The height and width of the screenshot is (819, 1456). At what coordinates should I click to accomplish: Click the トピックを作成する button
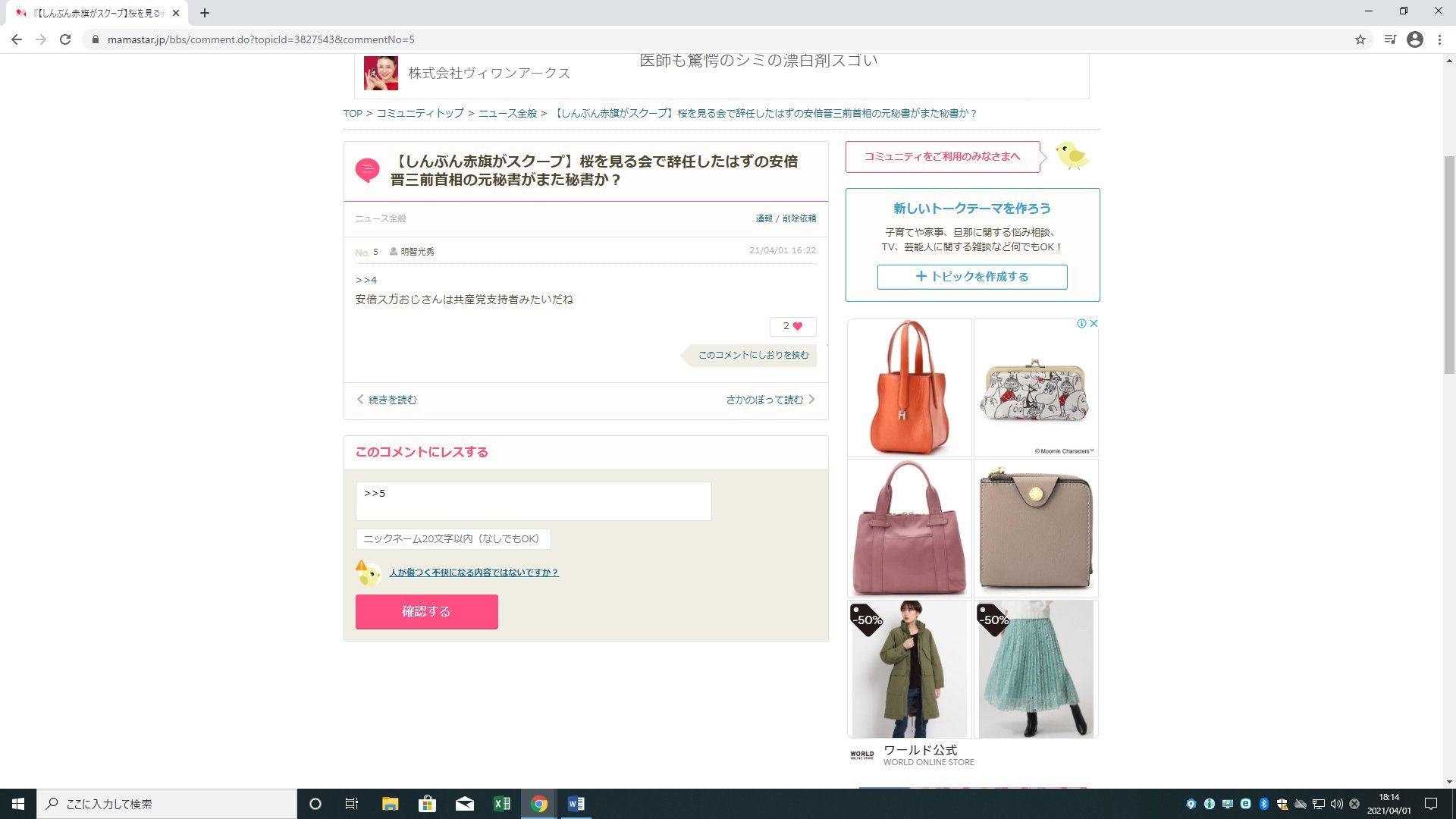click(x=972, y=277)
